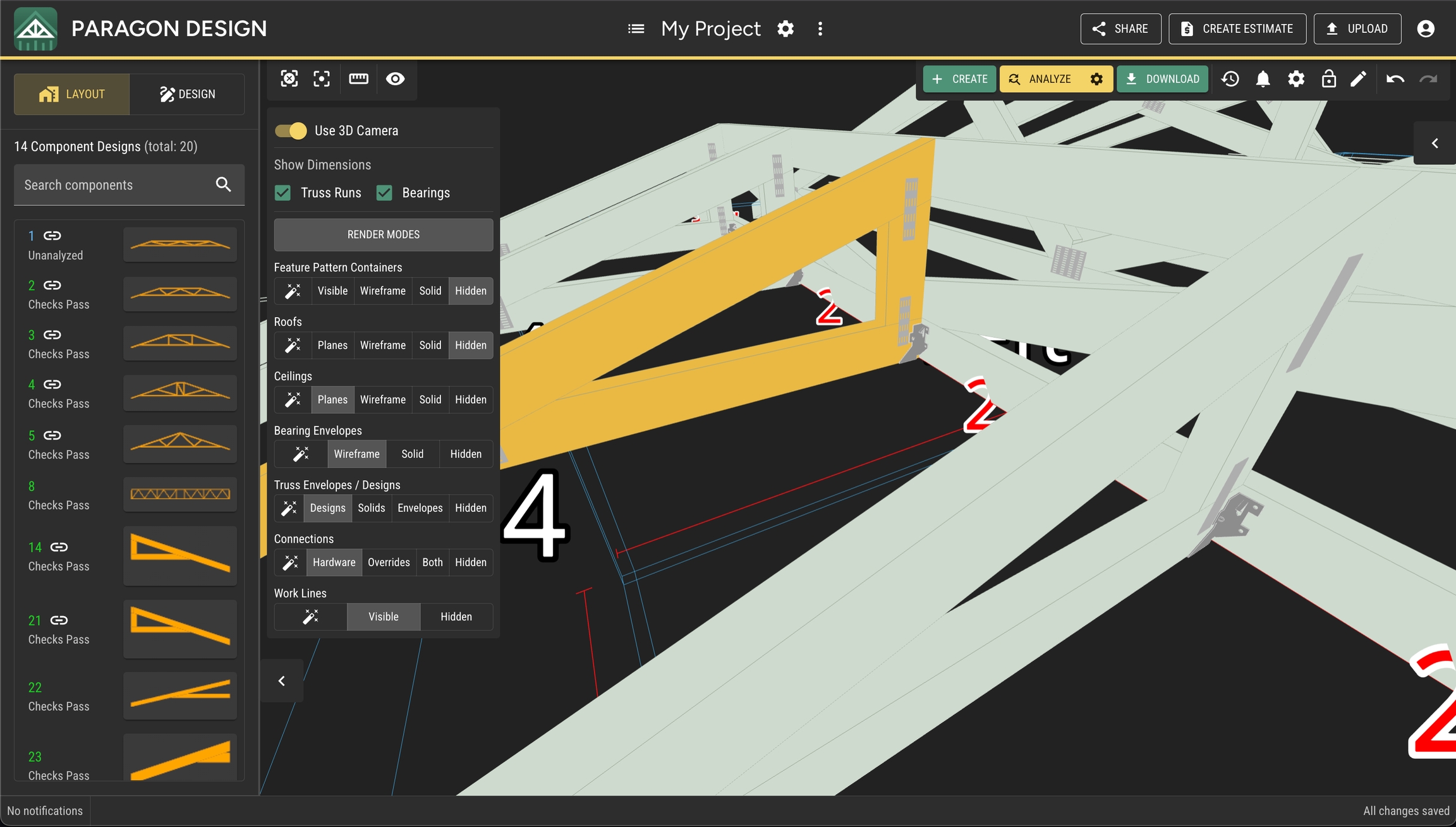The width and height of the screenshot is (1456, 827).
Task: Open the project three-dot menu
Action: (820, 28)
